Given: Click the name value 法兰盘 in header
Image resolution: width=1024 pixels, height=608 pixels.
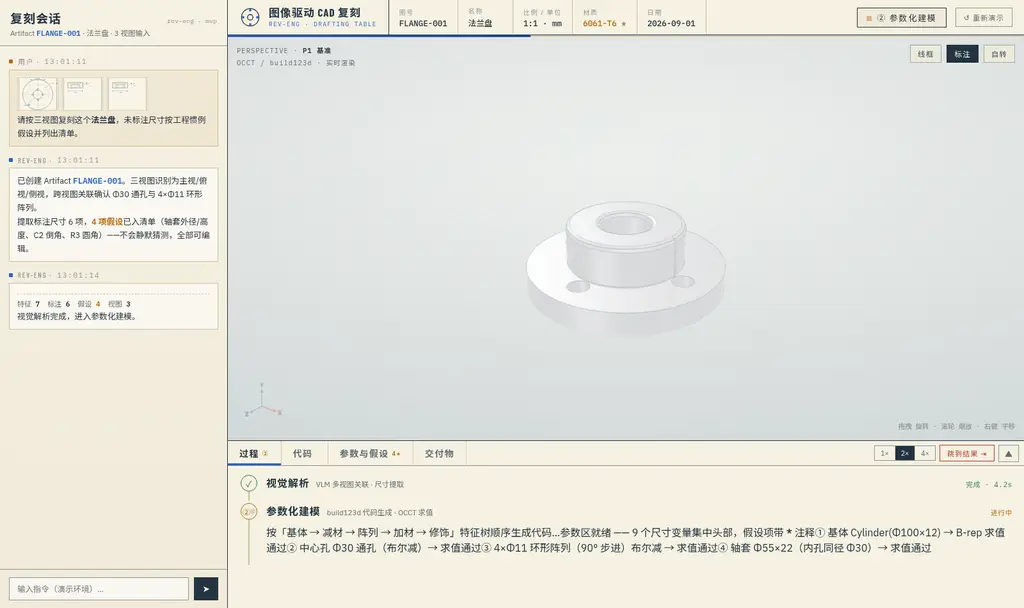Looking at the screenshot, I should [480, 24].
